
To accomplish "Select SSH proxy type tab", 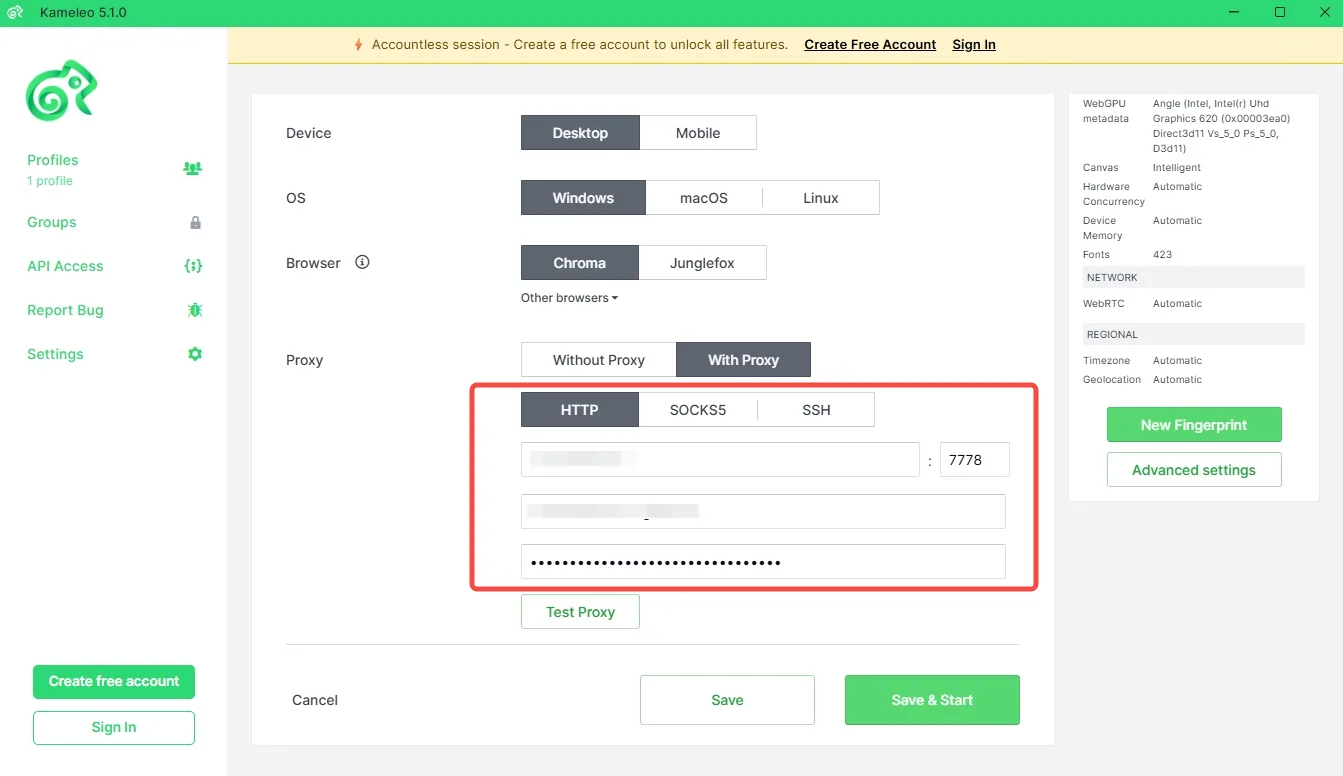I will tap(816, 410).
